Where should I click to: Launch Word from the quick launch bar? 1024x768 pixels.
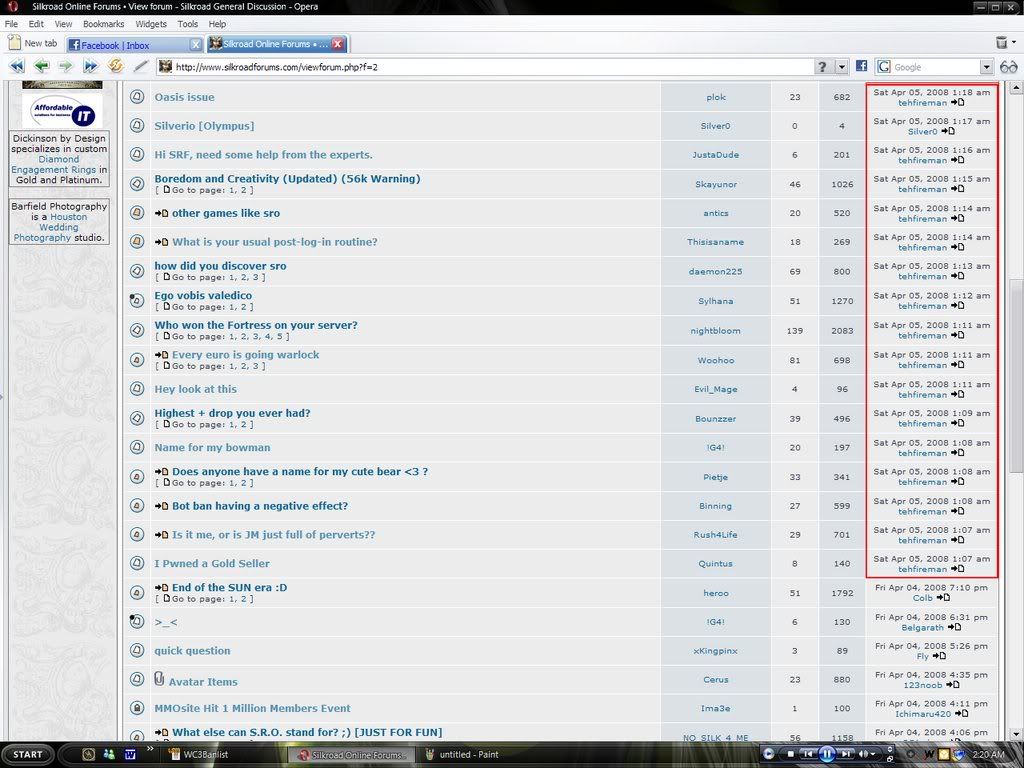point(130,754)
